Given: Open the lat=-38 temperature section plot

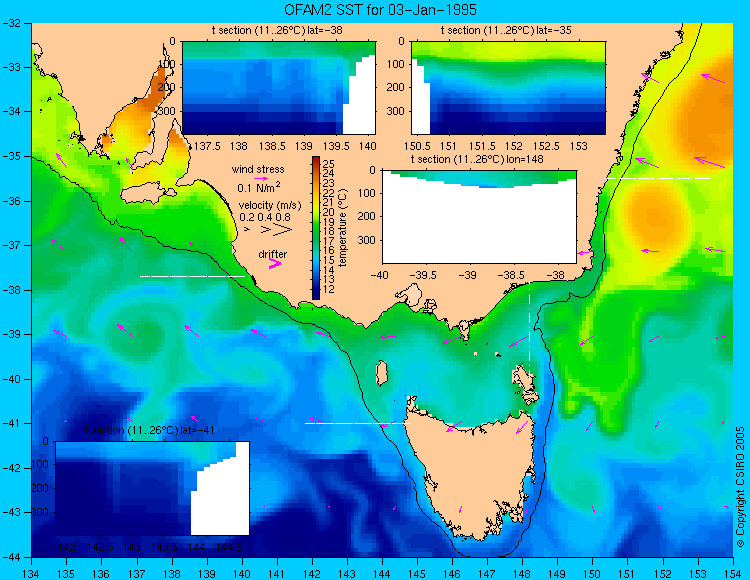Looking at the screenshot, I should [x=279, y=88].
